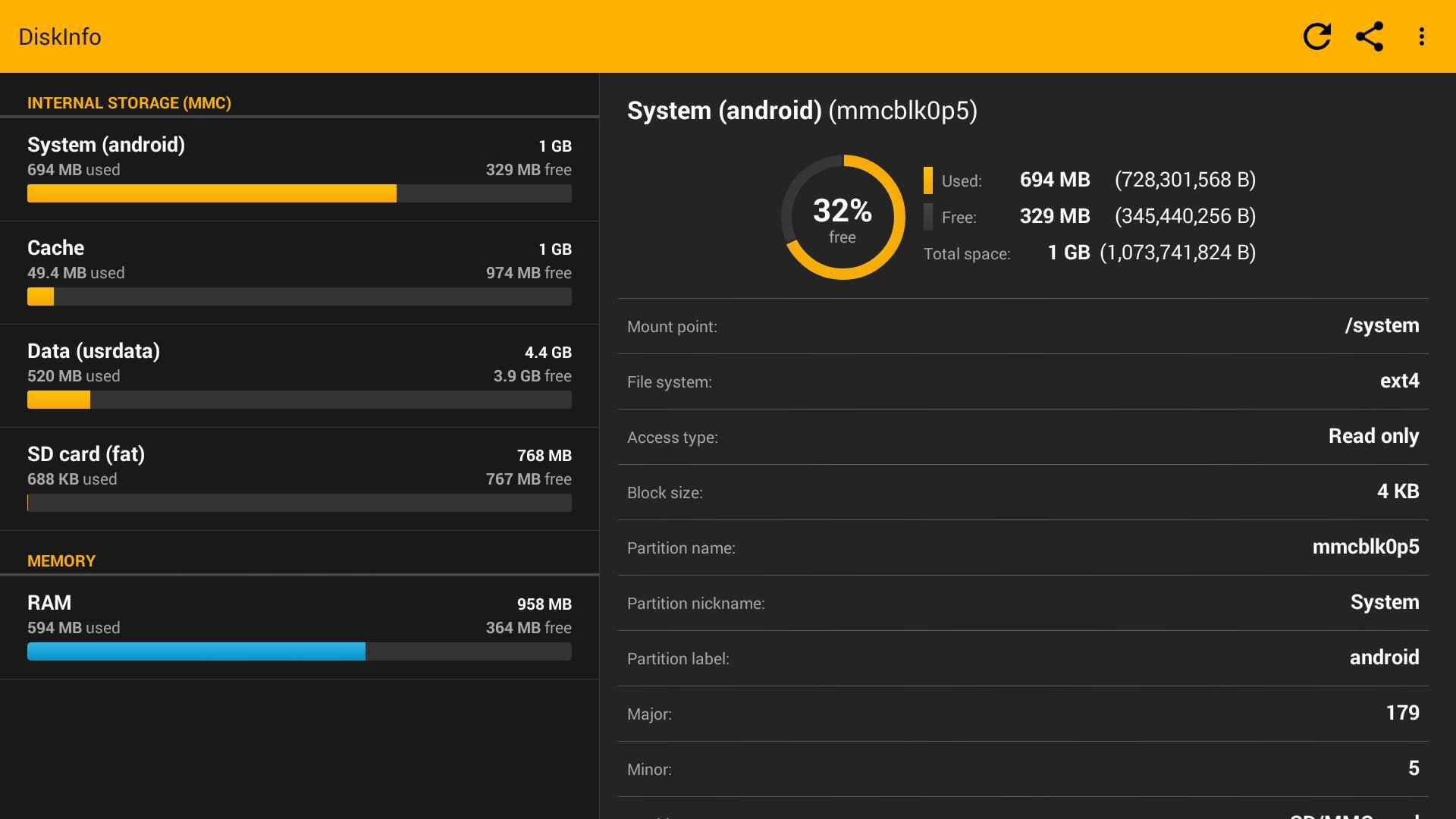Select the SD card (fat) entry

point(299,466)
